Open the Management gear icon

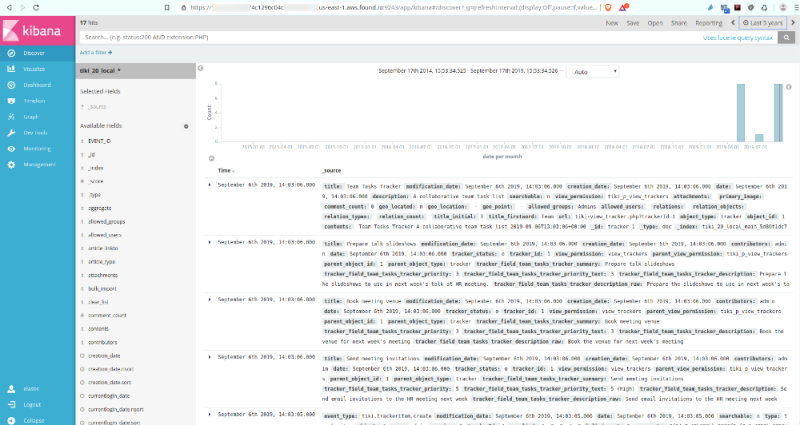coord(11,164)
